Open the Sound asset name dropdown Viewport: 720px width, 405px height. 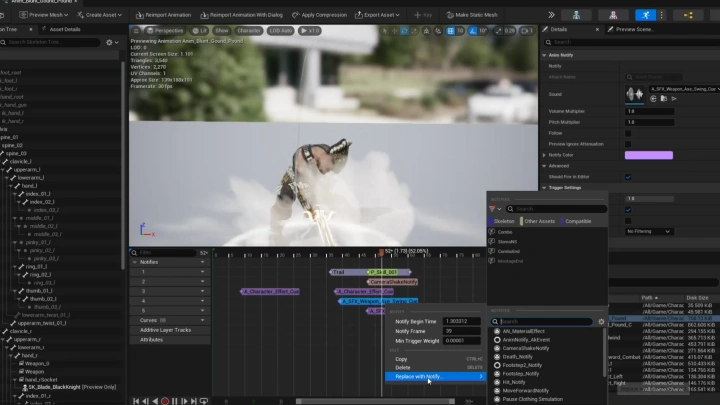pyautogui.click(x=684, y=89)
